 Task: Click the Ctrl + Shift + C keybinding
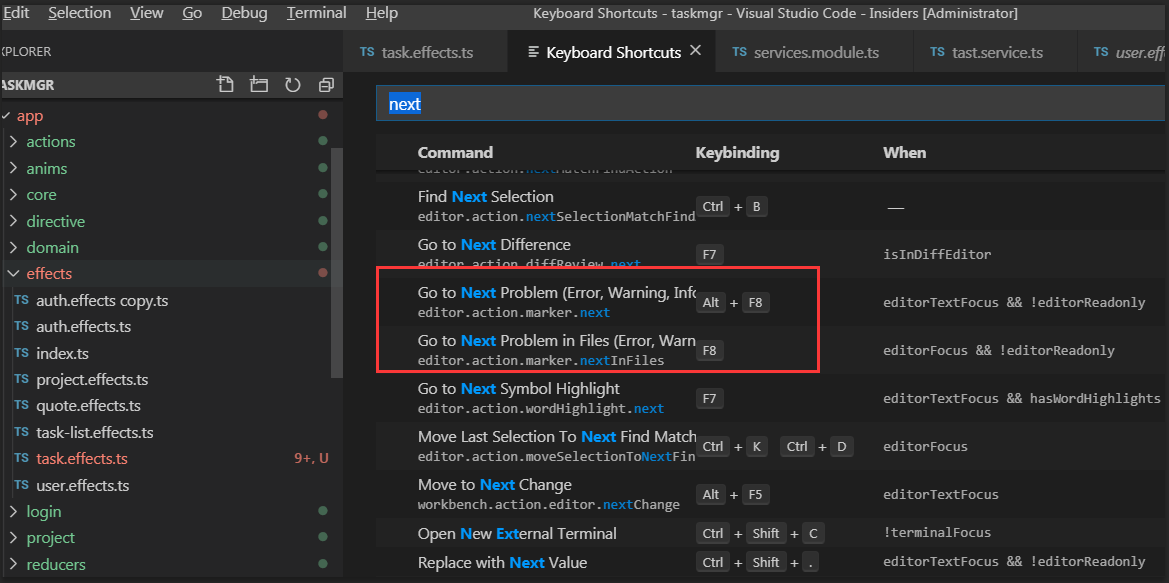pyautogui.click(x=760, y=533)
